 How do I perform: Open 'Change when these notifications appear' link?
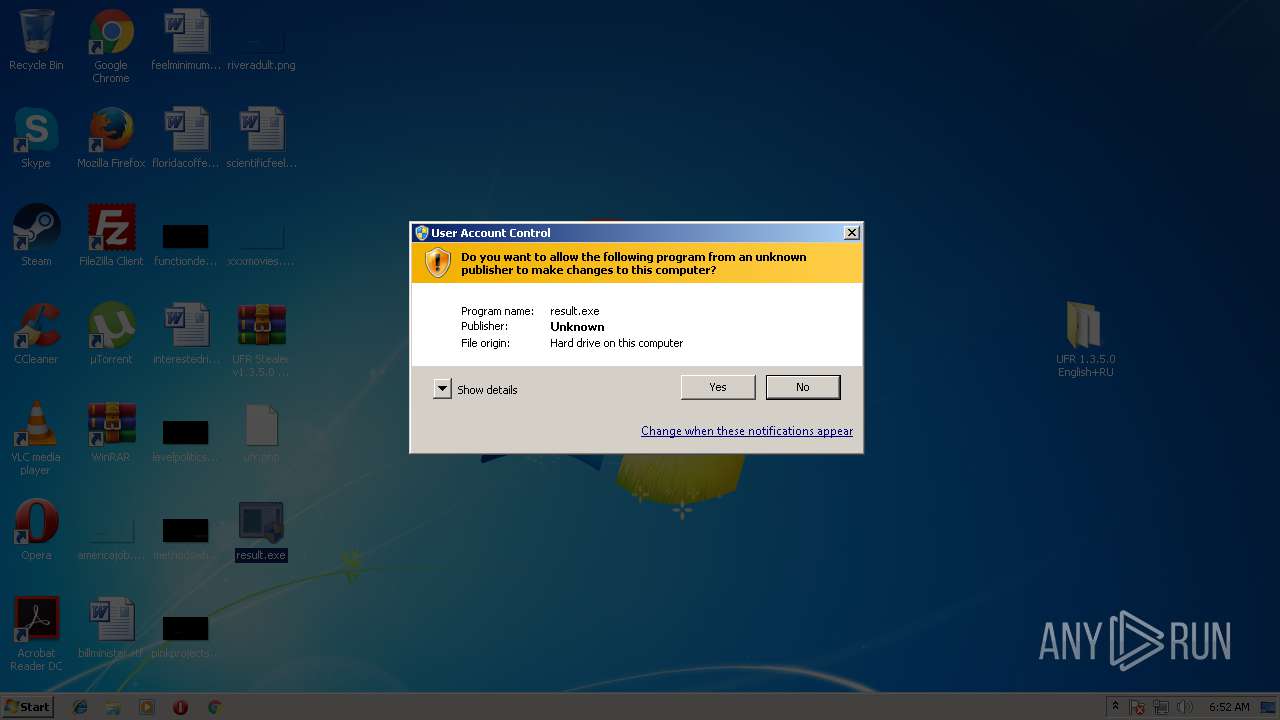747,431
